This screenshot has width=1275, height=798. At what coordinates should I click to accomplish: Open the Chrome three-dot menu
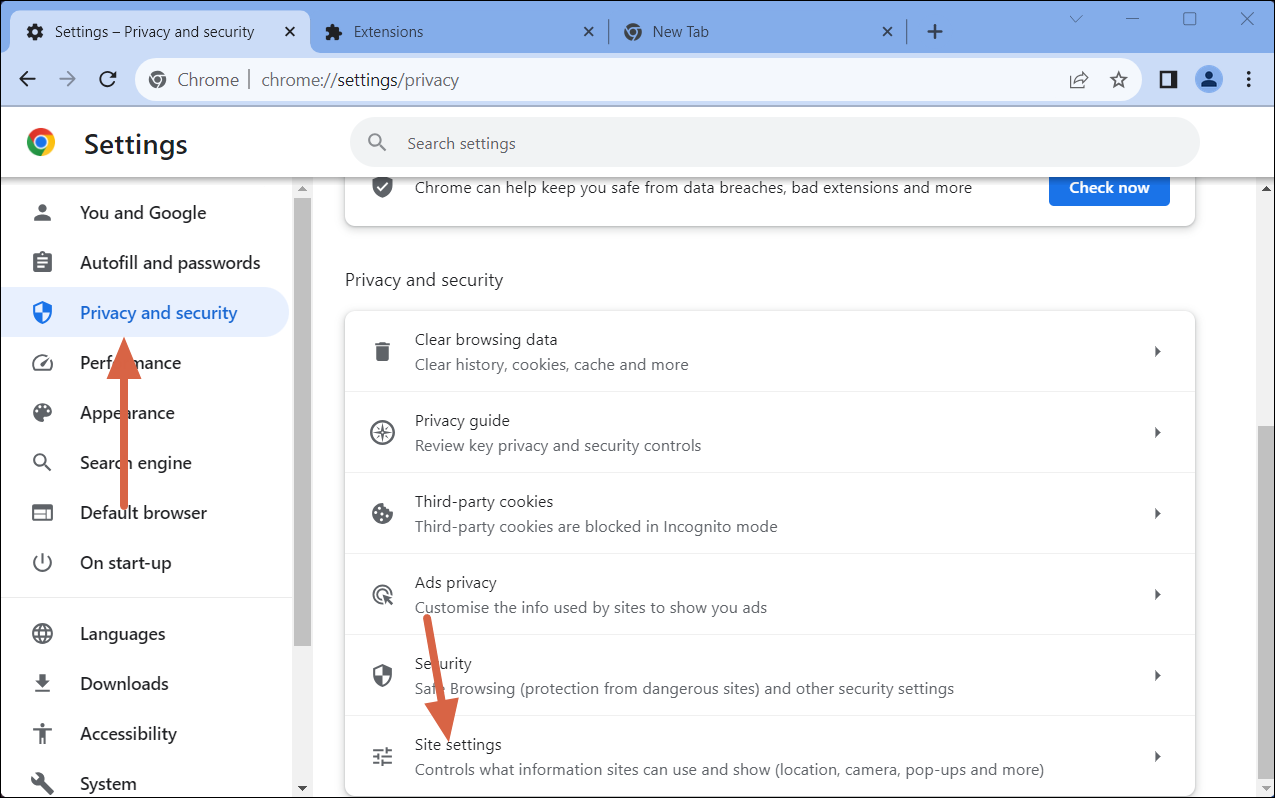pyautogui.click(x=1248, y=79)
